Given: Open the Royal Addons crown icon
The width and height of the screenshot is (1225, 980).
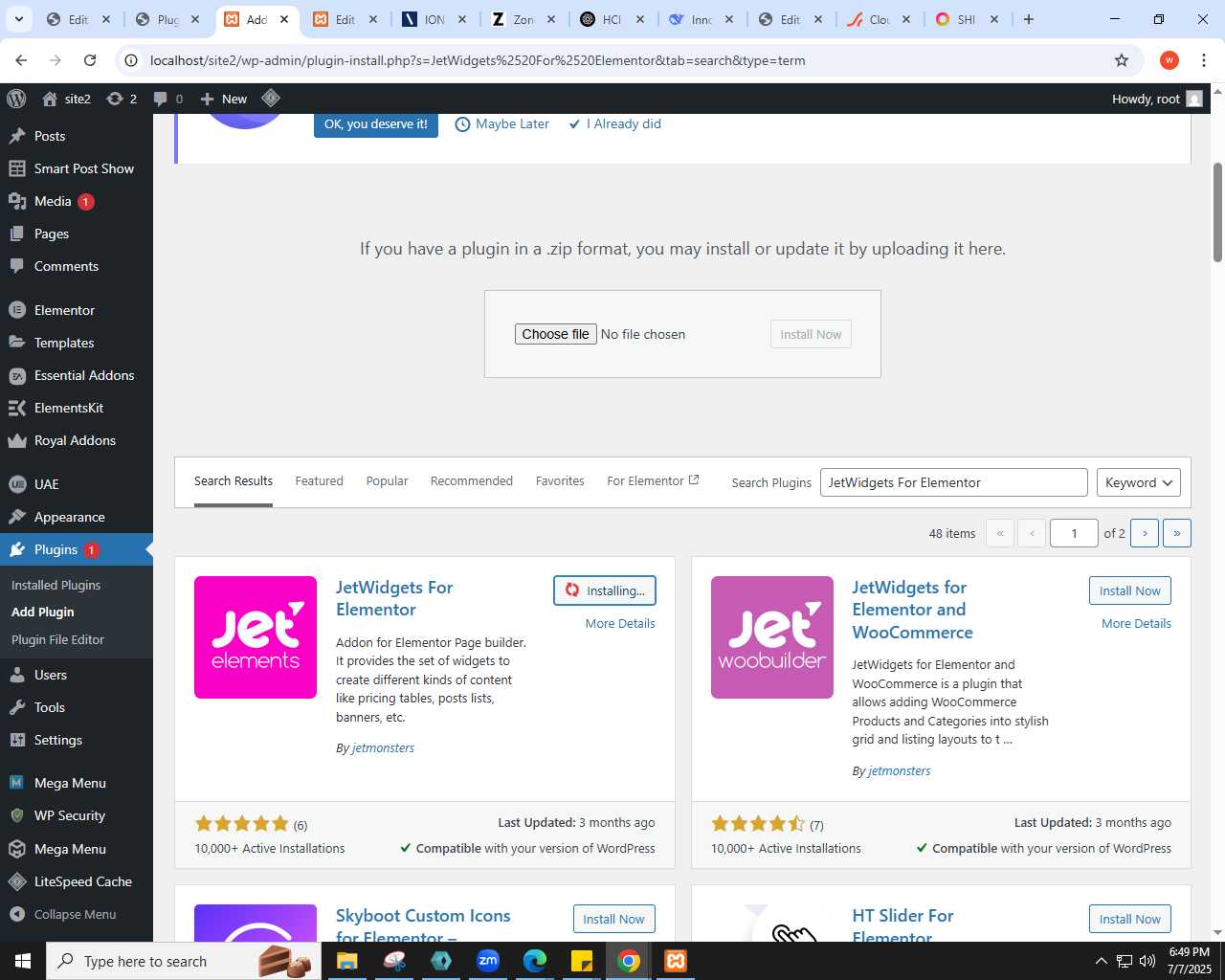Looking at the screenshot, I should 16,440.
